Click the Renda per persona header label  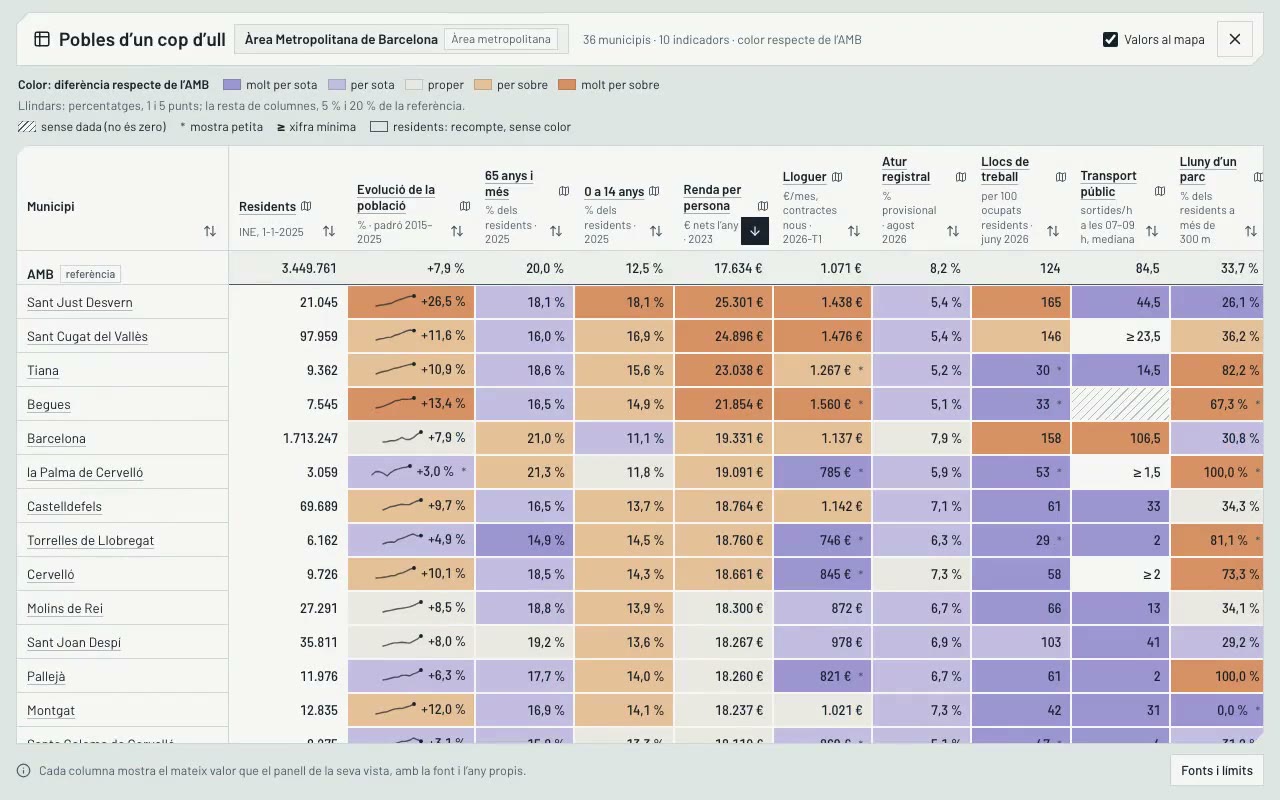coord(712,198)
